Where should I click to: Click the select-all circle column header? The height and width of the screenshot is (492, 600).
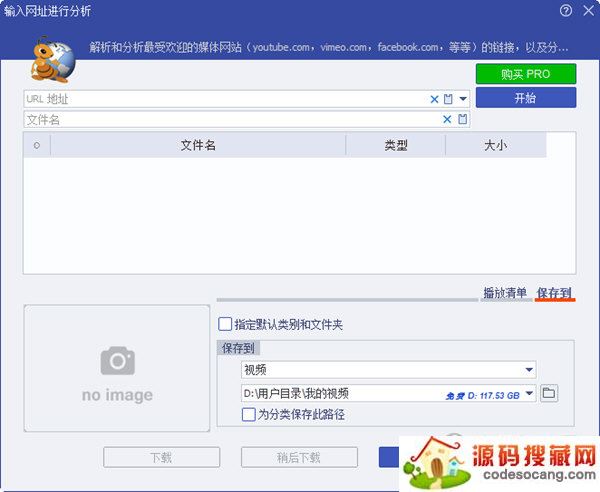(x=37, y=145)
